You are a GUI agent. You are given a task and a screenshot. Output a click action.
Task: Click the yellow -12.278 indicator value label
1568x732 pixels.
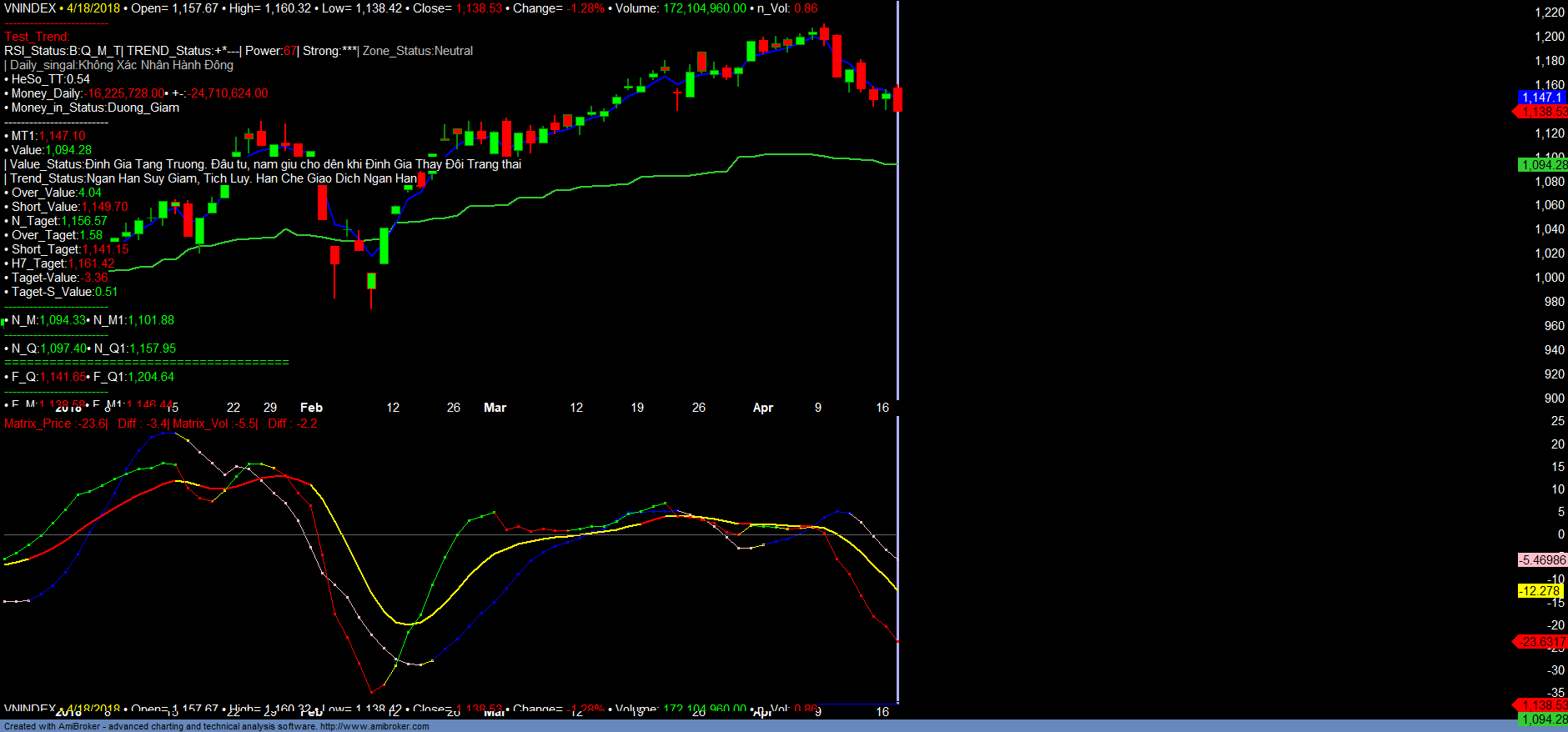[x=1540, y=591]
